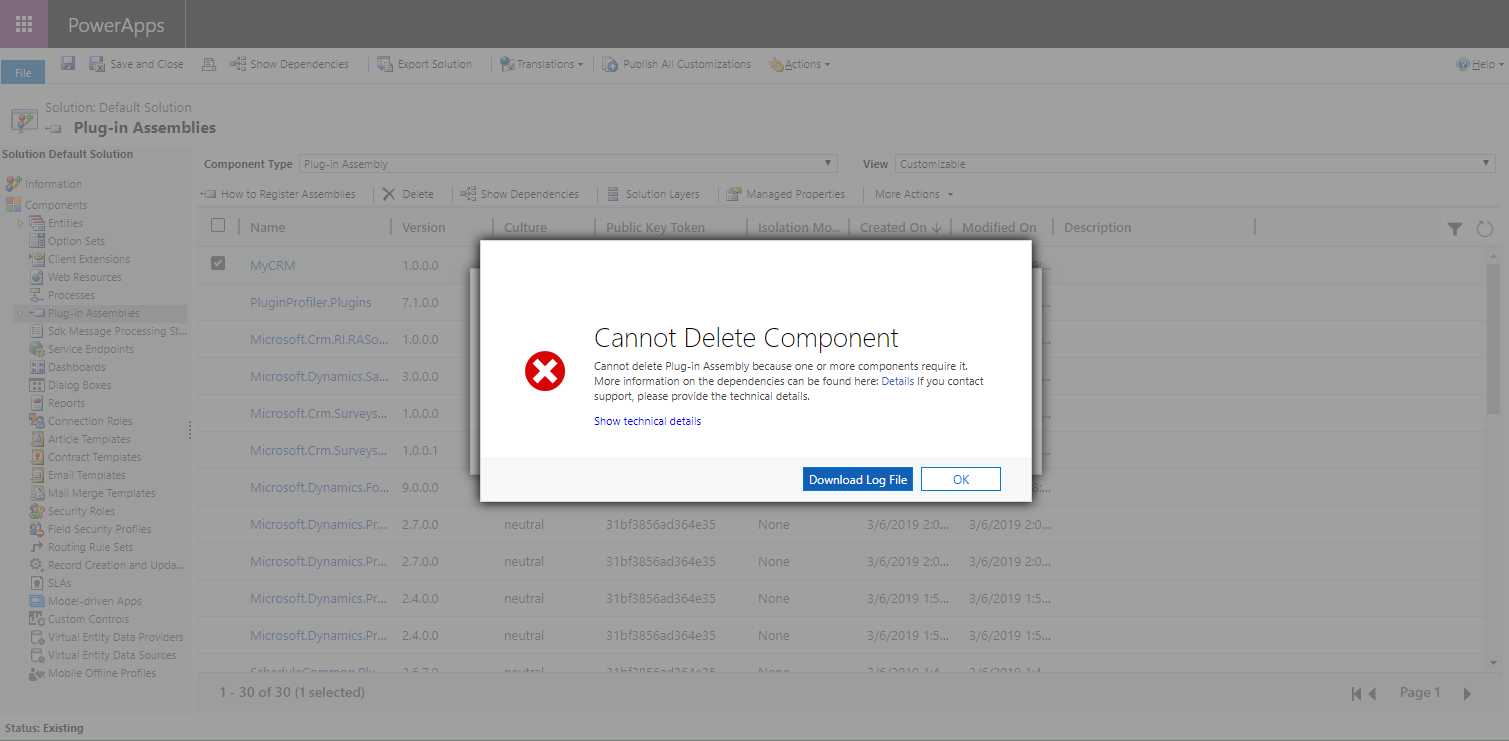The width and height of the screenshot is (1509, 741).
Task: Select Service Endpoints in the tree
Action: (91, 349)
